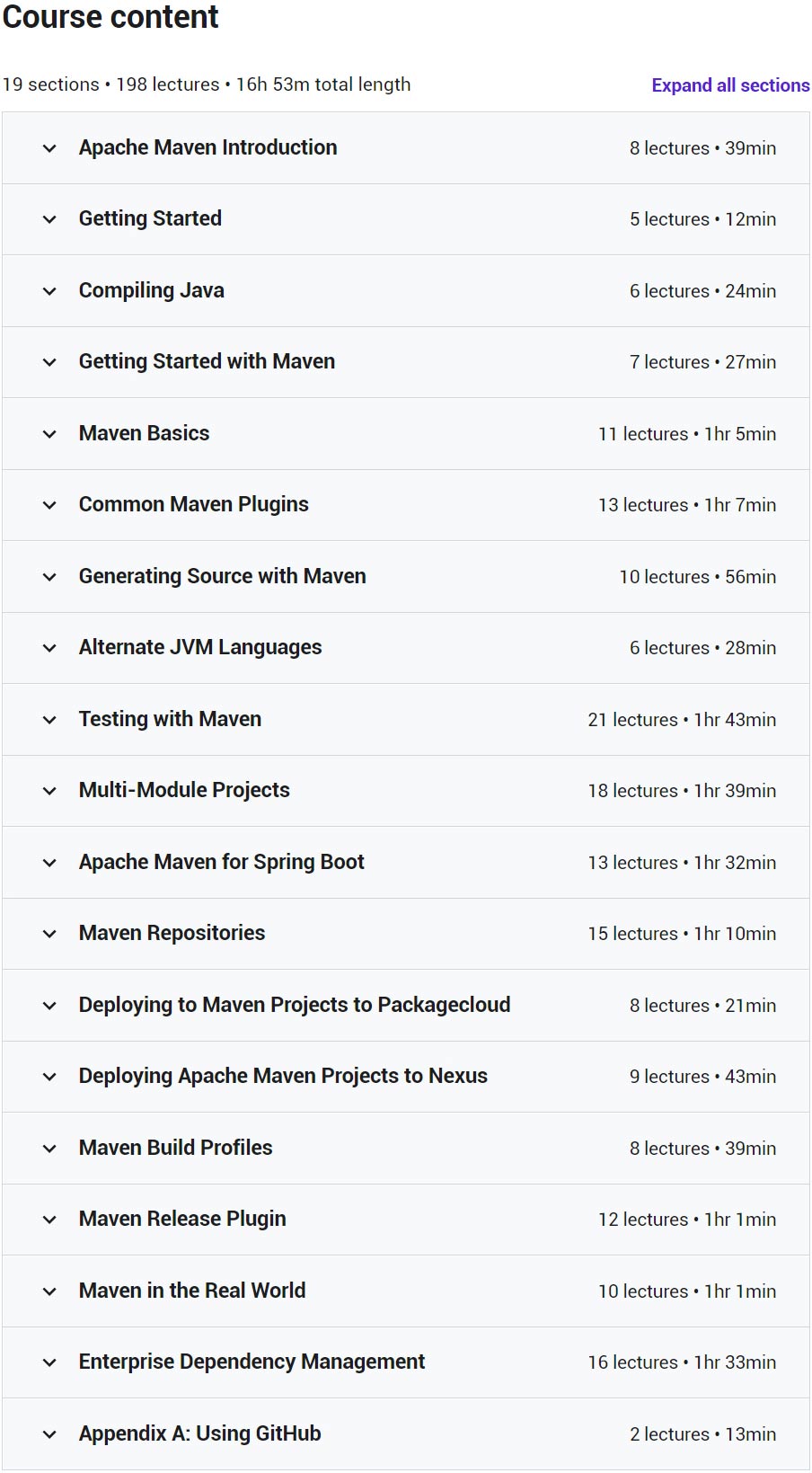
Task: Expand the Alternate JVM Languages arrow
Action: [x=49, y=648]
